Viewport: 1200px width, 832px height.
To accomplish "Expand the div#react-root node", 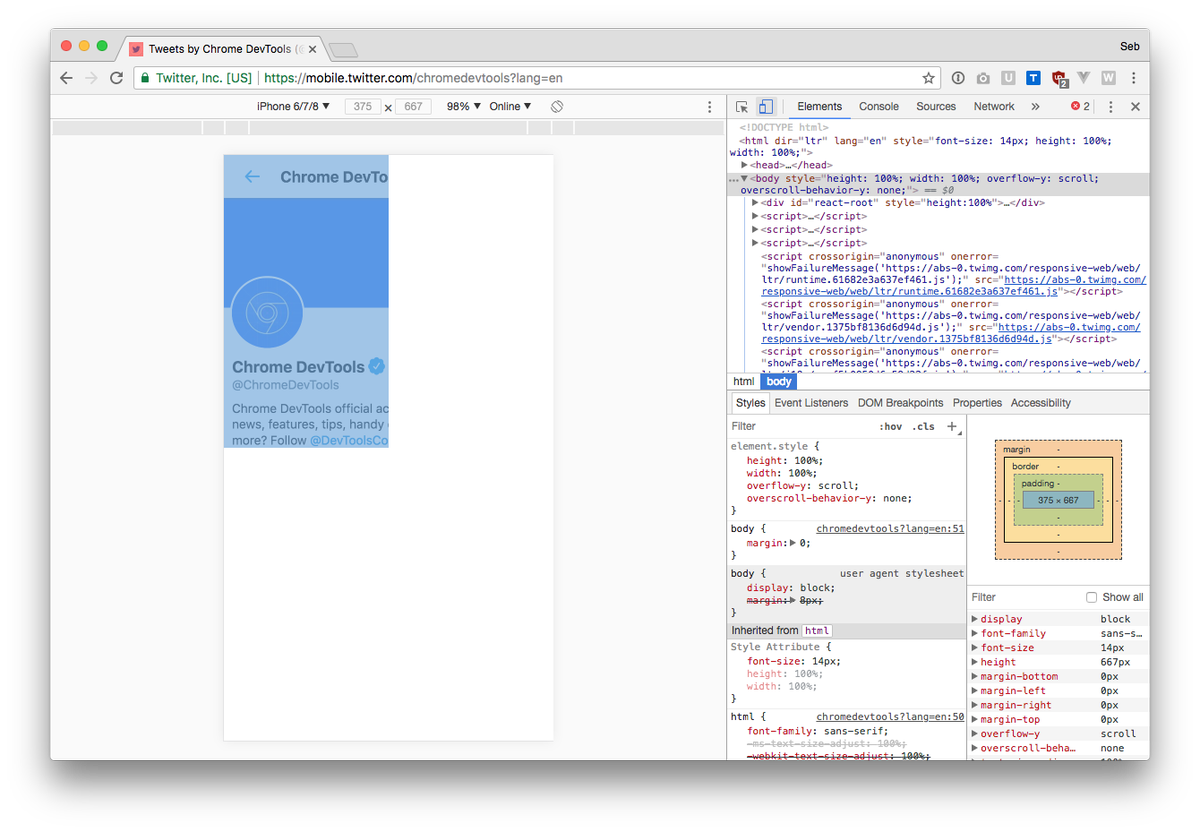I will pyautogui.click(x=756, y=203).
